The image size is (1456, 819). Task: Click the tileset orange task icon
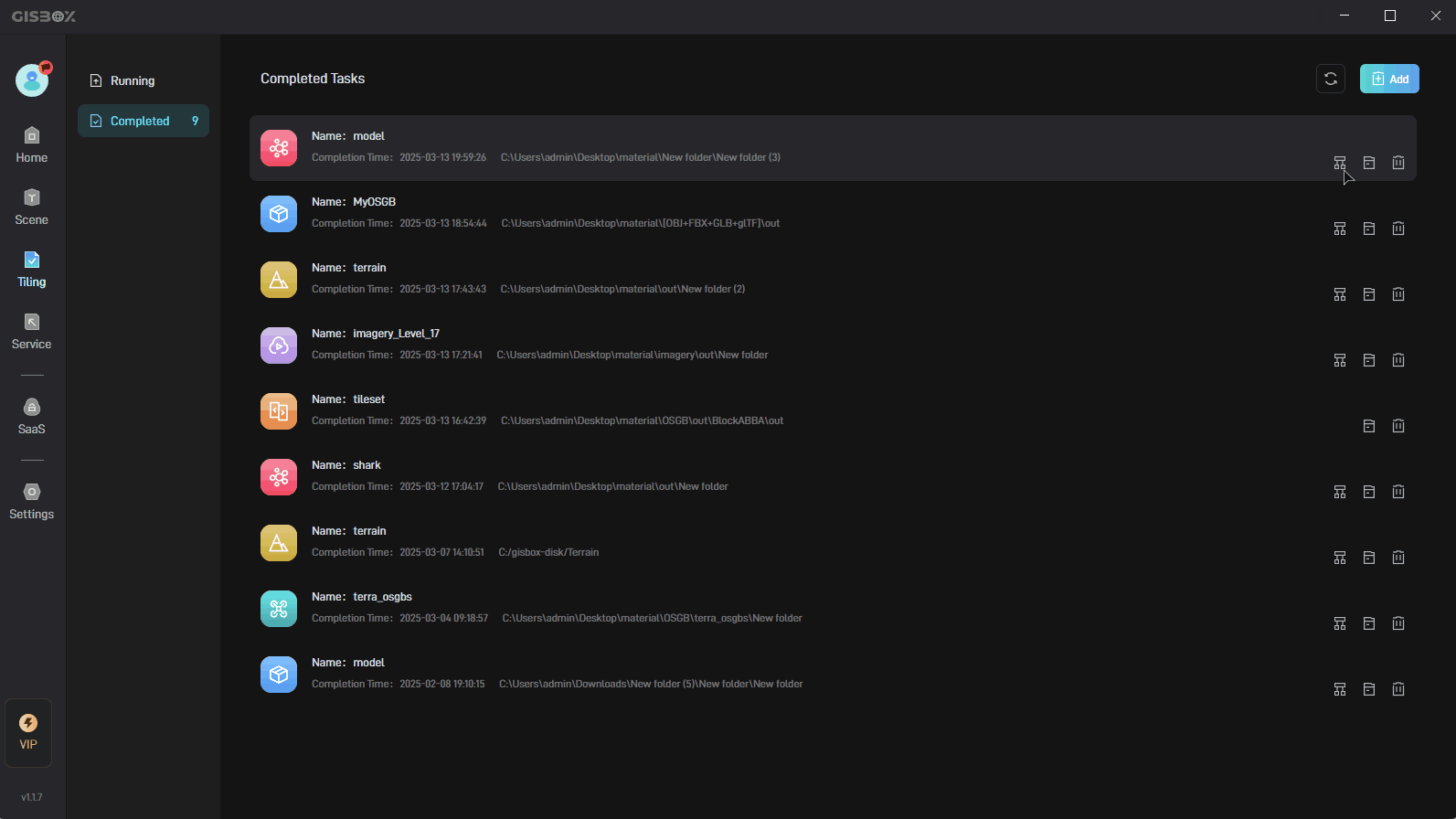[x=279, y=411]
